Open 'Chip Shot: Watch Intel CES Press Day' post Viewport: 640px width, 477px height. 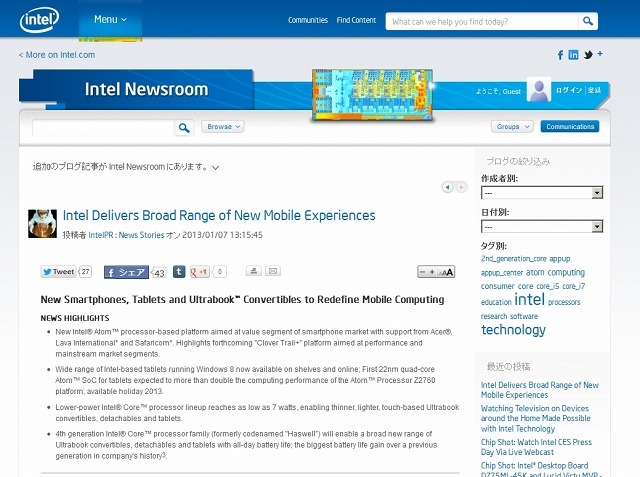tap(536, 447)
